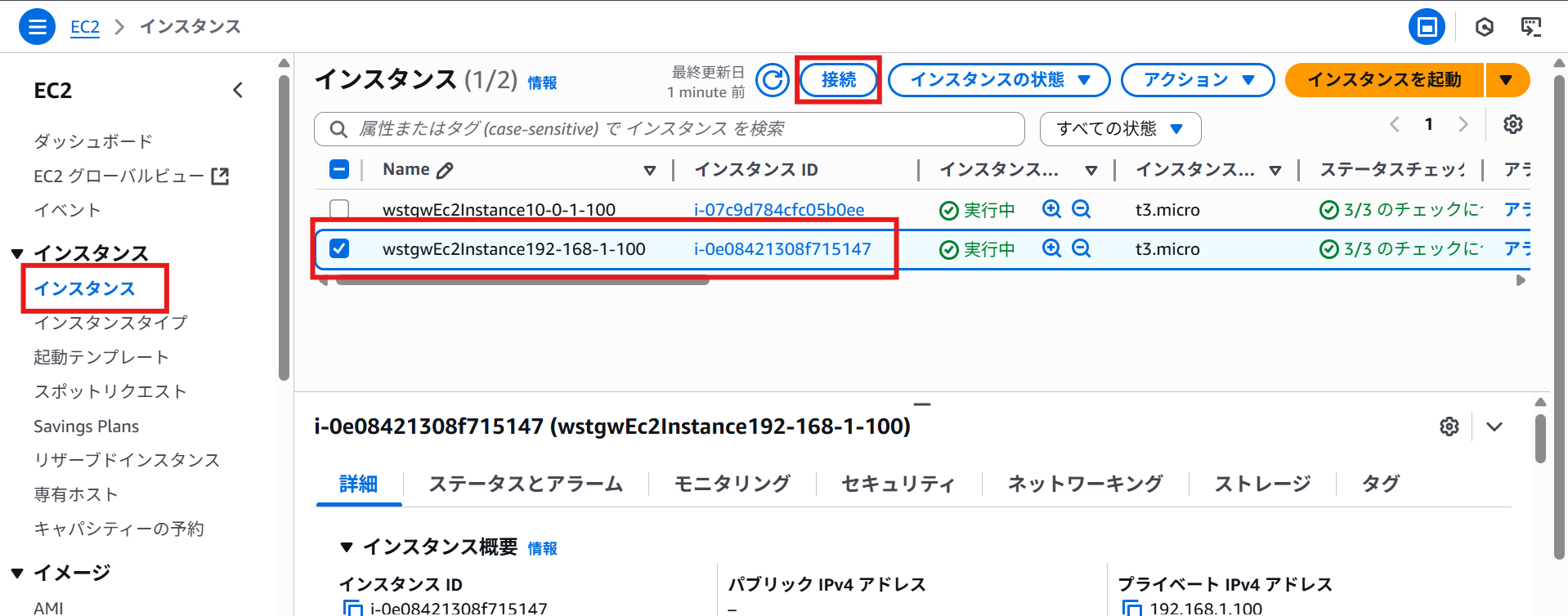1568x616 pixels.
Task: Click the table's horizontal scrollbar
Action: coord(522,281)
